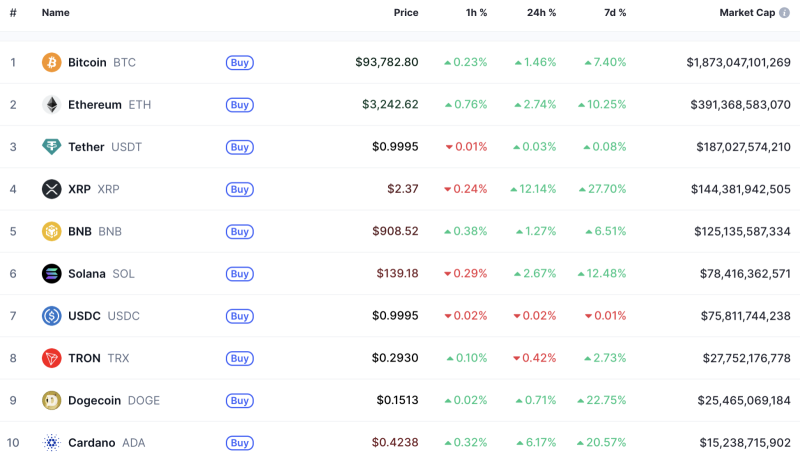This screenshot has height=457, width=800.
Task: Click Buy button in XRP row
Action: click(x=240, y=189)
